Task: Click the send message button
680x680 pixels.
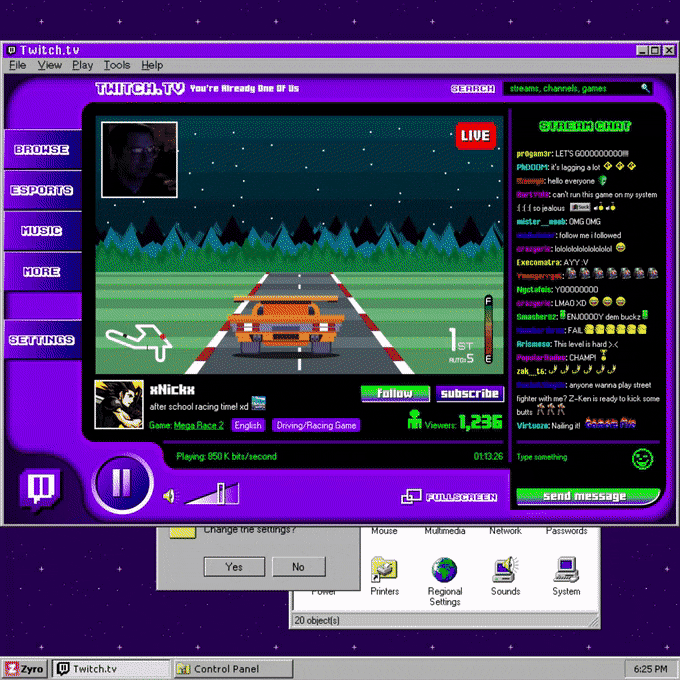Action: coord(588,496)
